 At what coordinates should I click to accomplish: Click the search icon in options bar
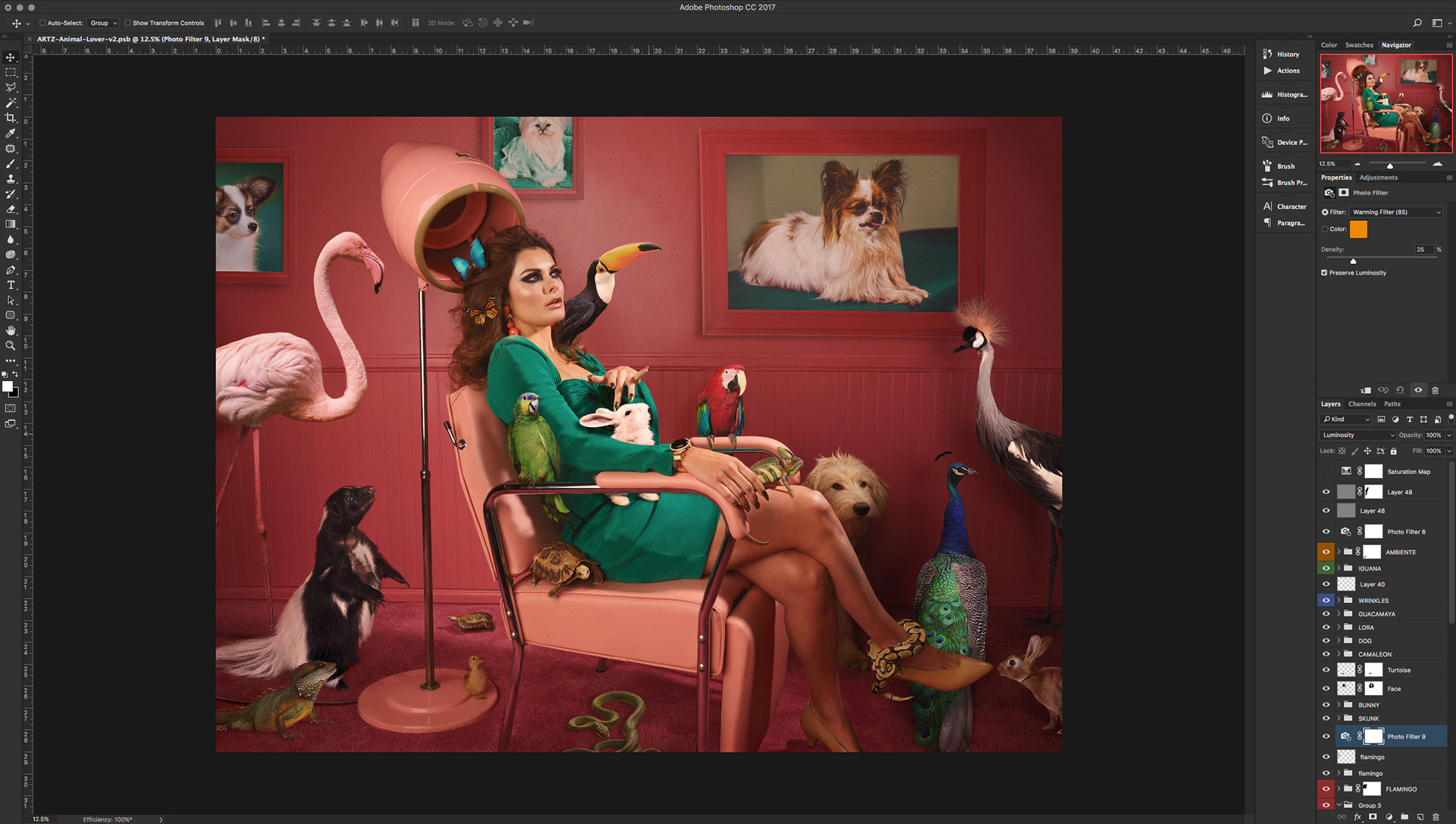[x=1417, y=23]
